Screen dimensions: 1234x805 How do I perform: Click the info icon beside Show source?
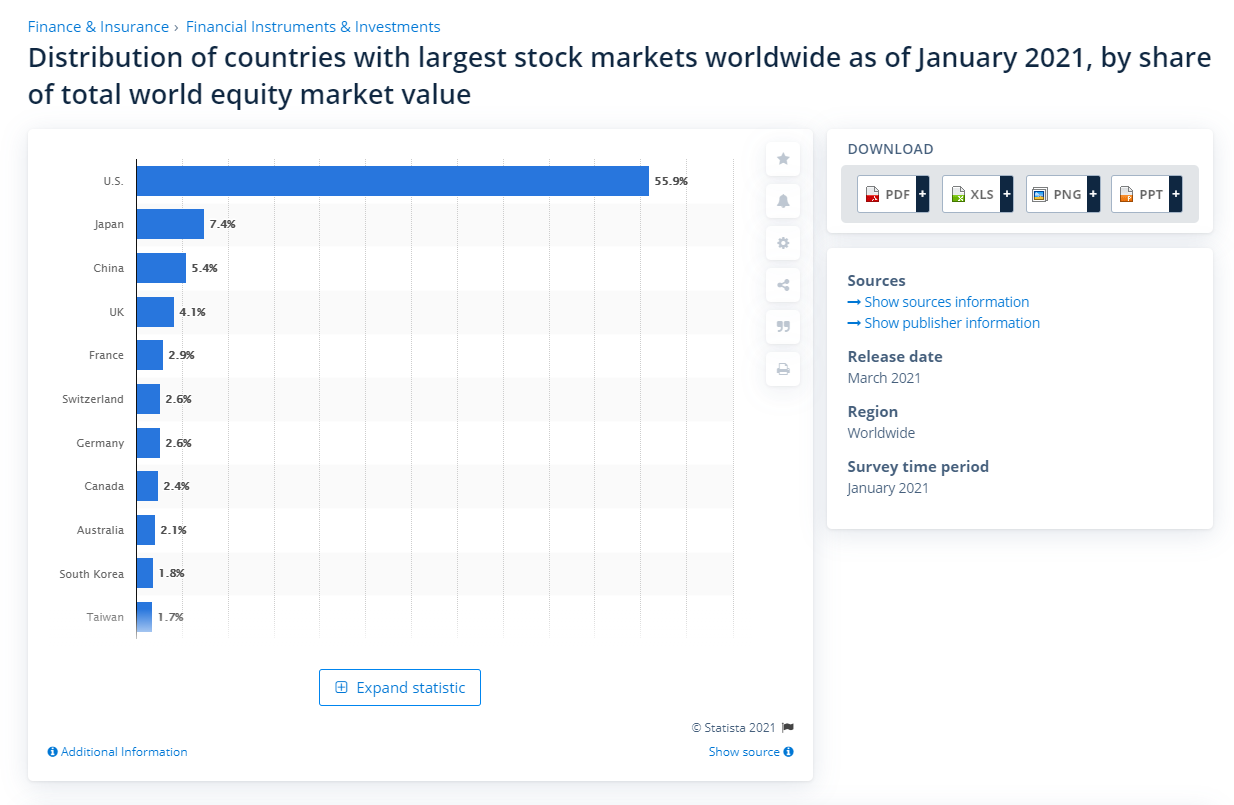pyautogui.click(x=789, y=752)
